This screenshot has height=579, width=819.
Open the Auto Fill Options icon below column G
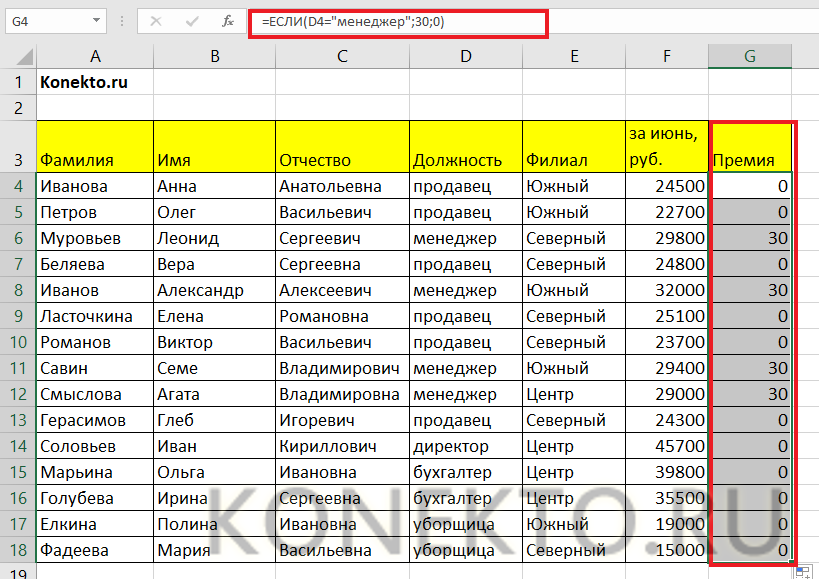[x=803, y=572]
